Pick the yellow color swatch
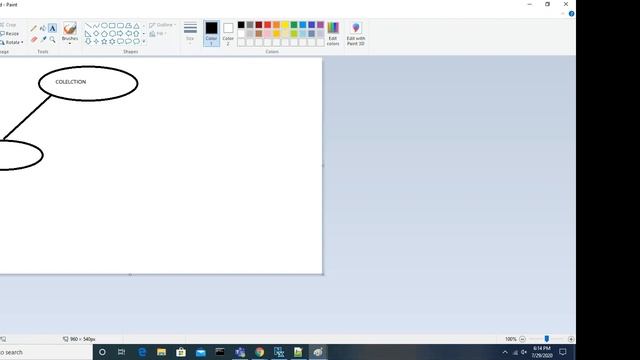The height and width of the screenshot is (360, 640). coord(285,25)
